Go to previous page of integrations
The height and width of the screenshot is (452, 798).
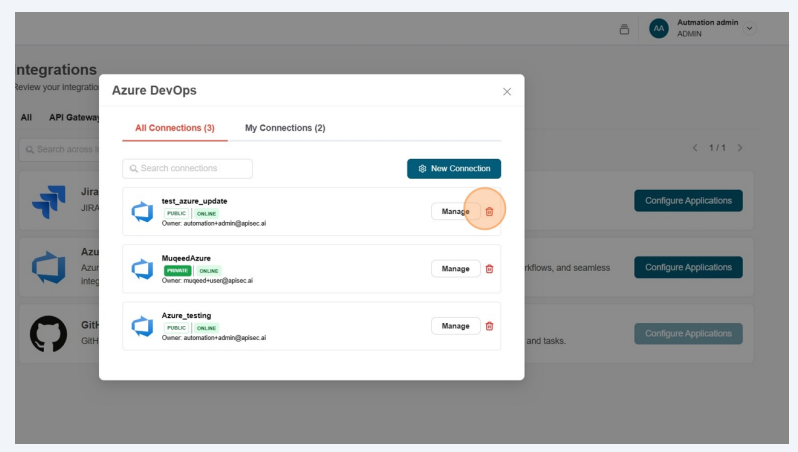click(696, 148)
